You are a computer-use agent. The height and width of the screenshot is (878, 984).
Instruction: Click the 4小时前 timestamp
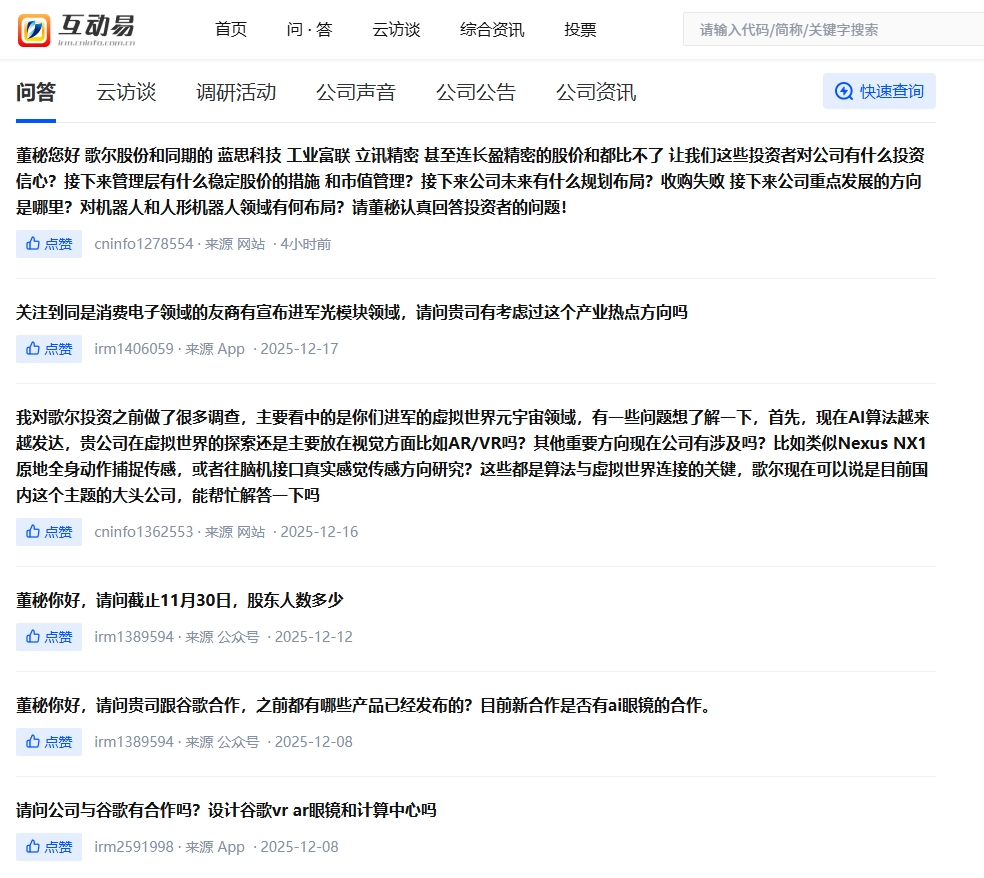(x=306, y=244)
